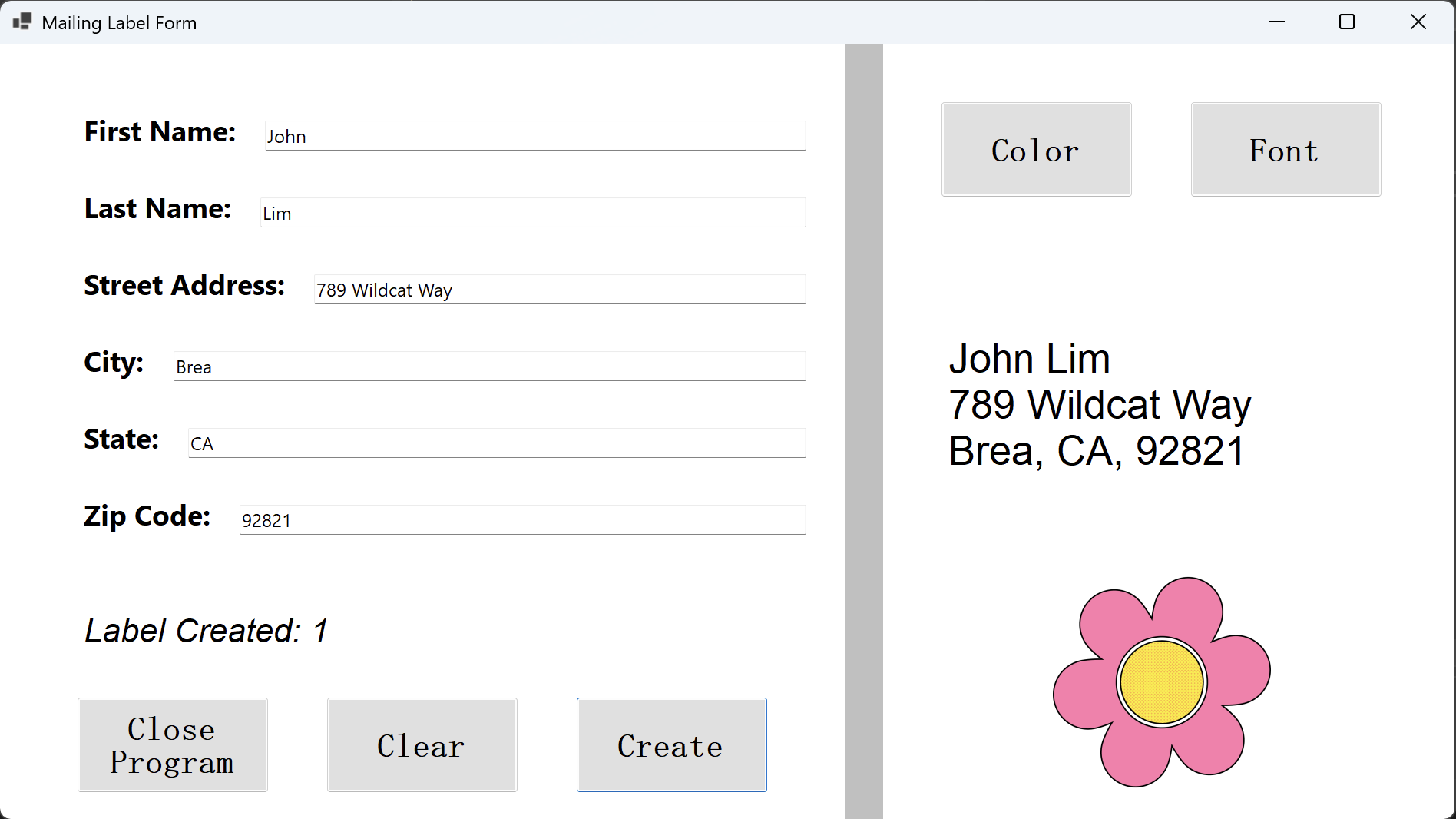Click into the Last Name field

coord(533,213)
